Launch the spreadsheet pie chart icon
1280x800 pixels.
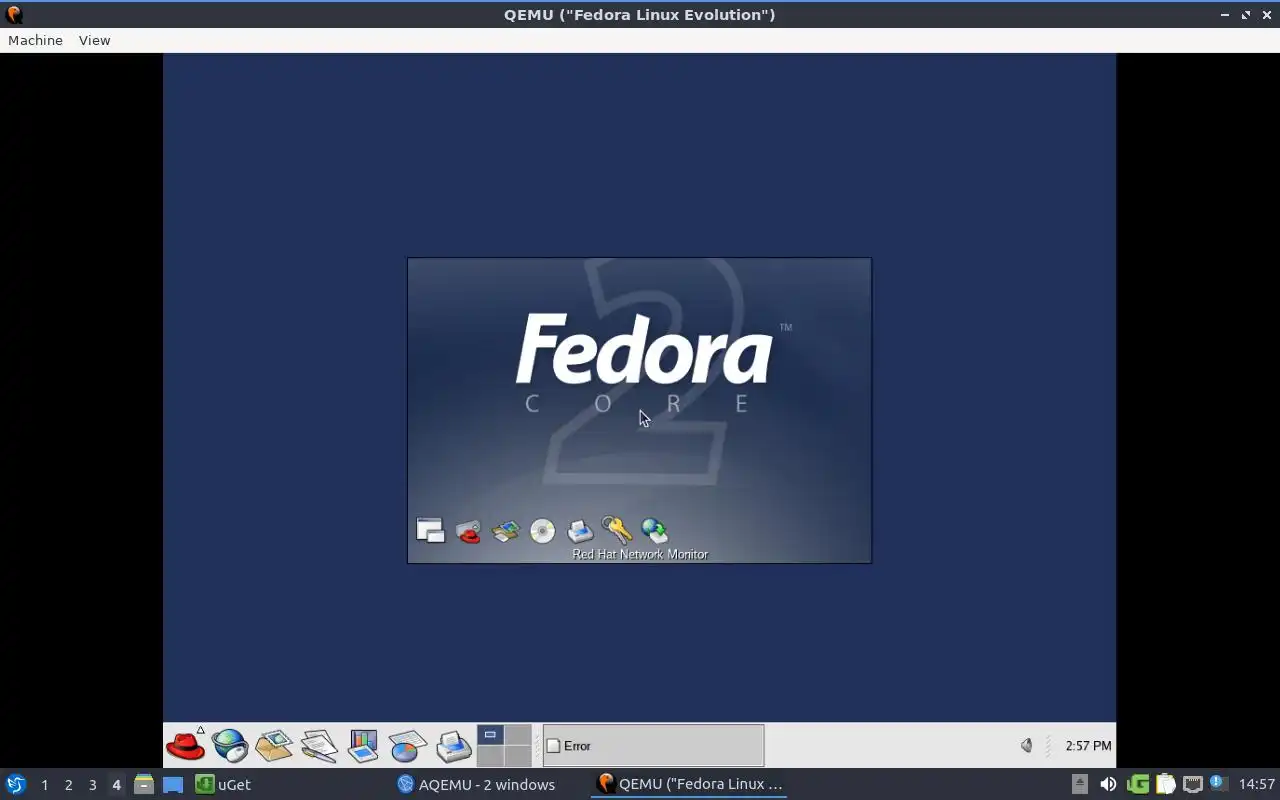(408, 746)
